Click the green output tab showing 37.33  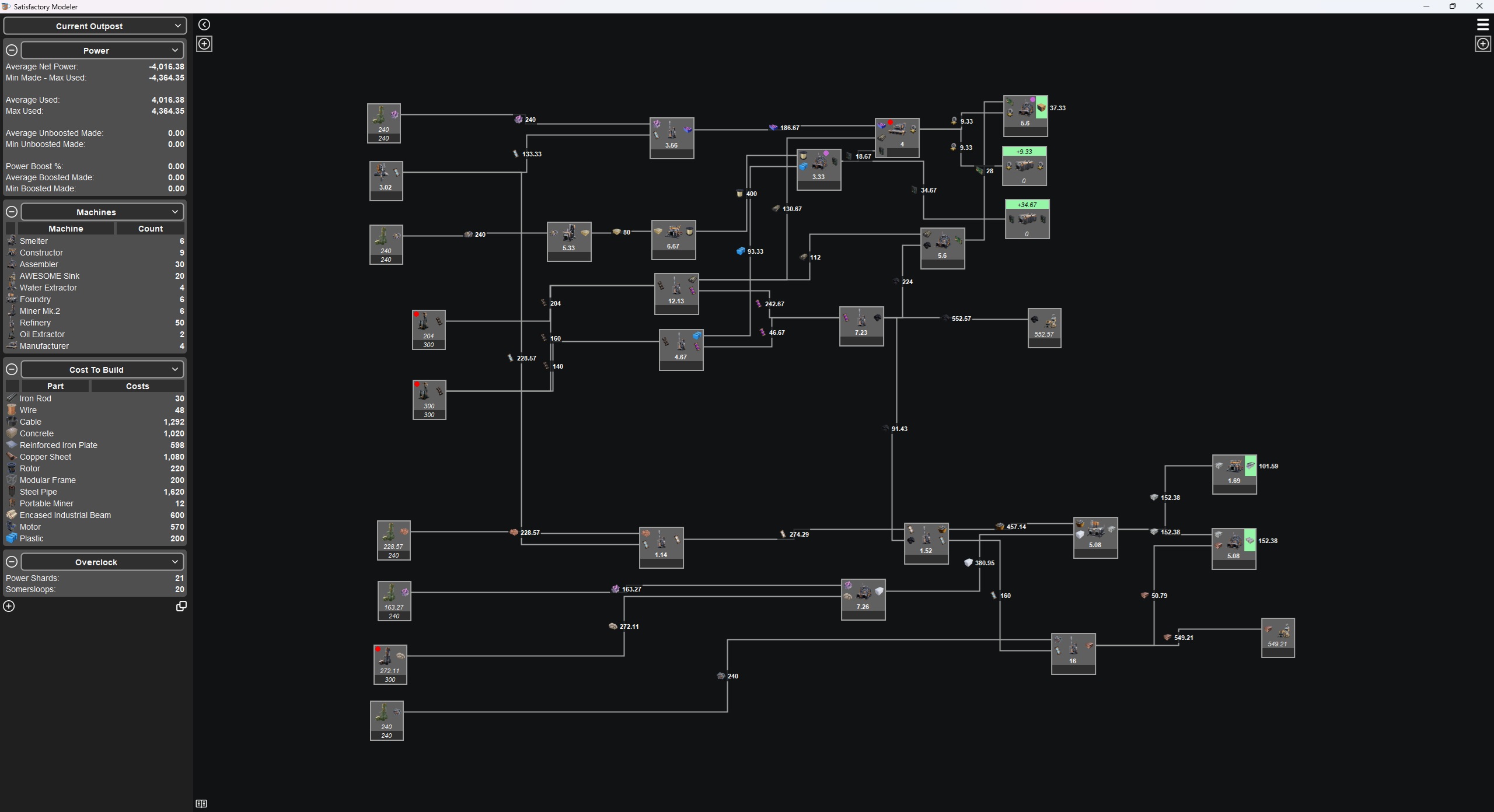click(x=1042, y=108)
